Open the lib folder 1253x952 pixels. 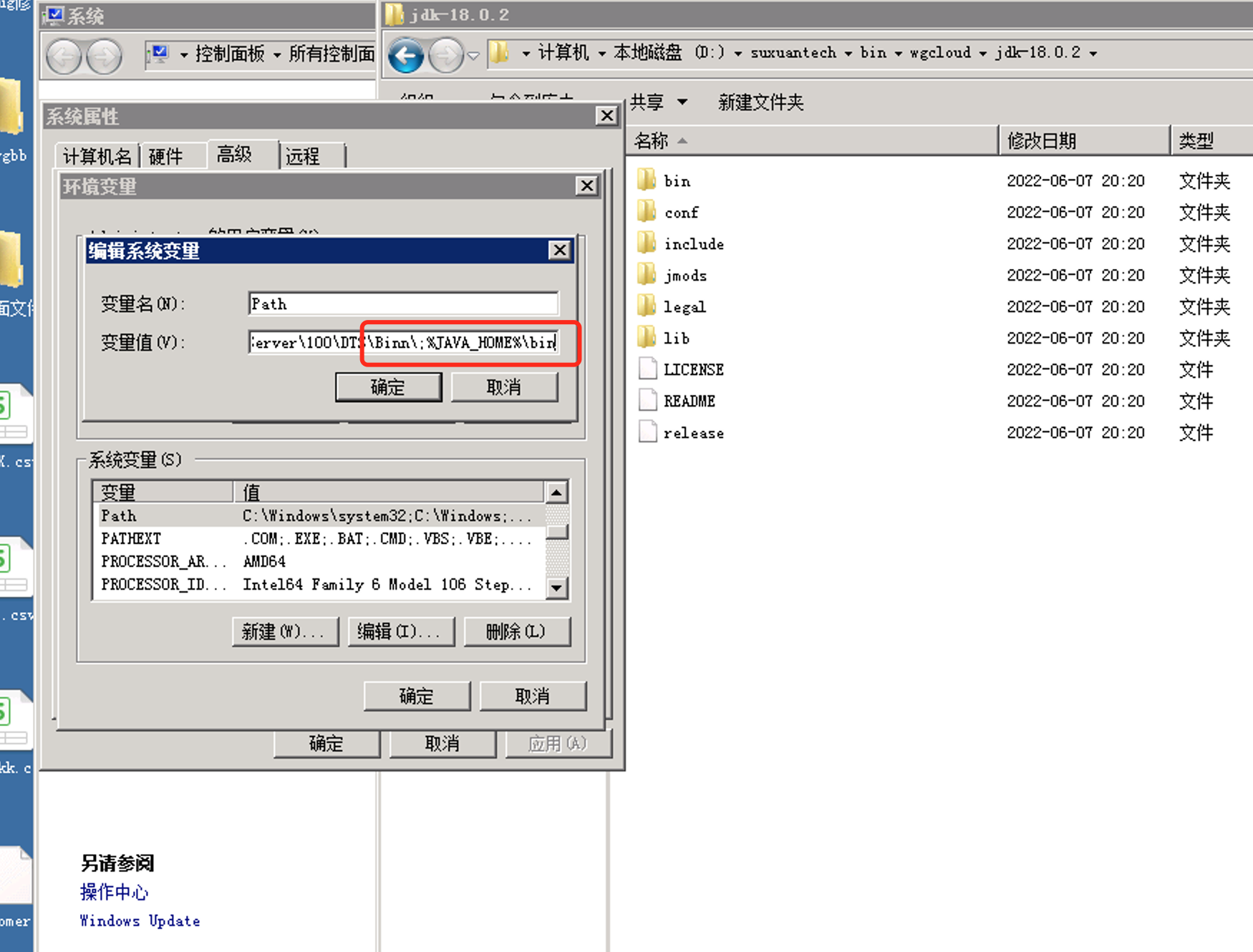pyautogui.click(x=676, y=338)
